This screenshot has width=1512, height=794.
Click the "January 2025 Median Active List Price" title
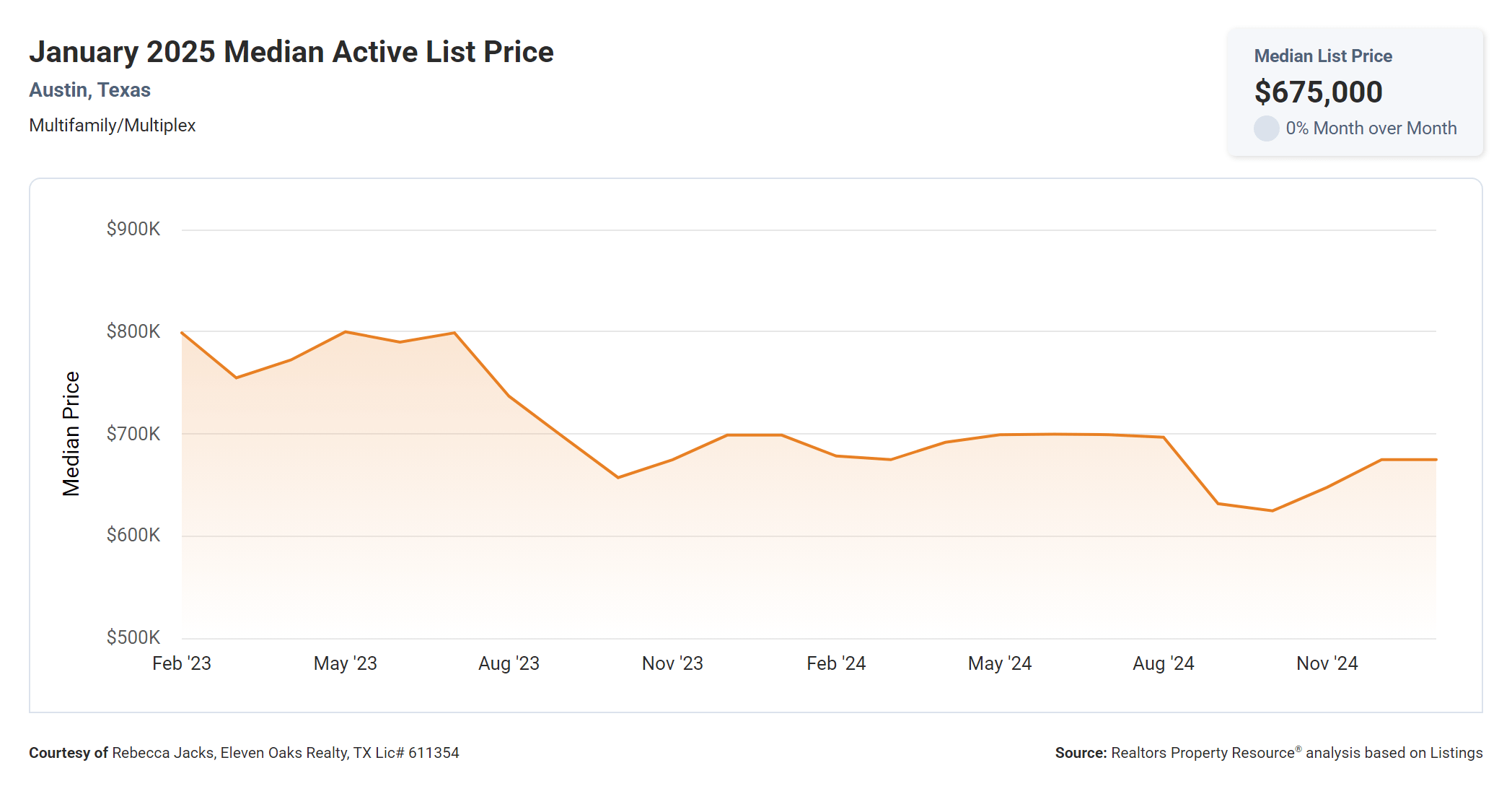coord(291,52)
